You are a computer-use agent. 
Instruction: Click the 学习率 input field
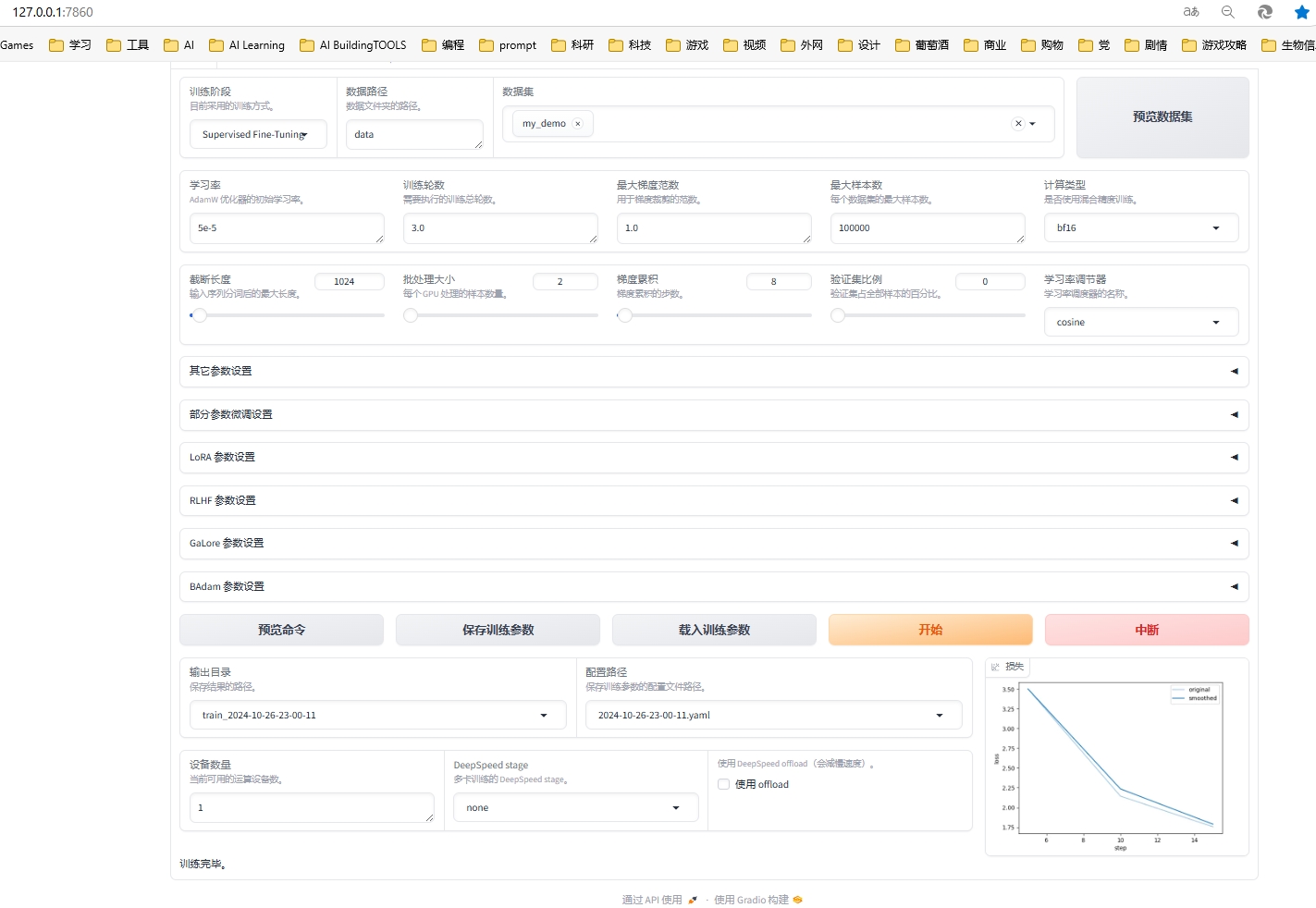tap(286, 228)
